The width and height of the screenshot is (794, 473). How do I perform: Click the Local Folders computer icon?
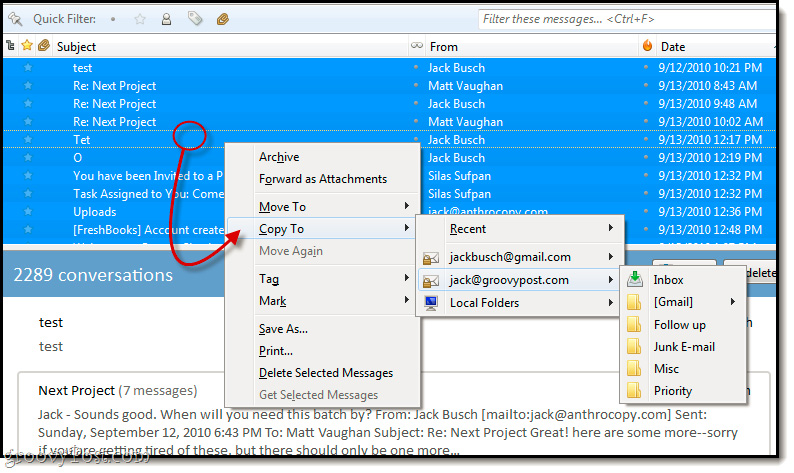coord(431,303)
